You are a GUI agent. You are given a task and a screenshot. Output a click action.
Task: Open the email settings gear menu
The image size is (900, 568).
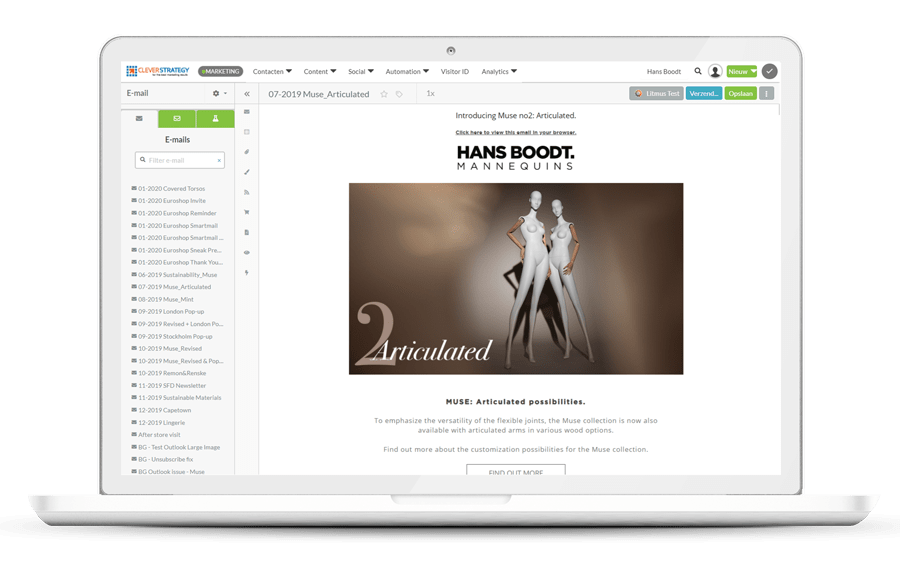click(219, 93)
